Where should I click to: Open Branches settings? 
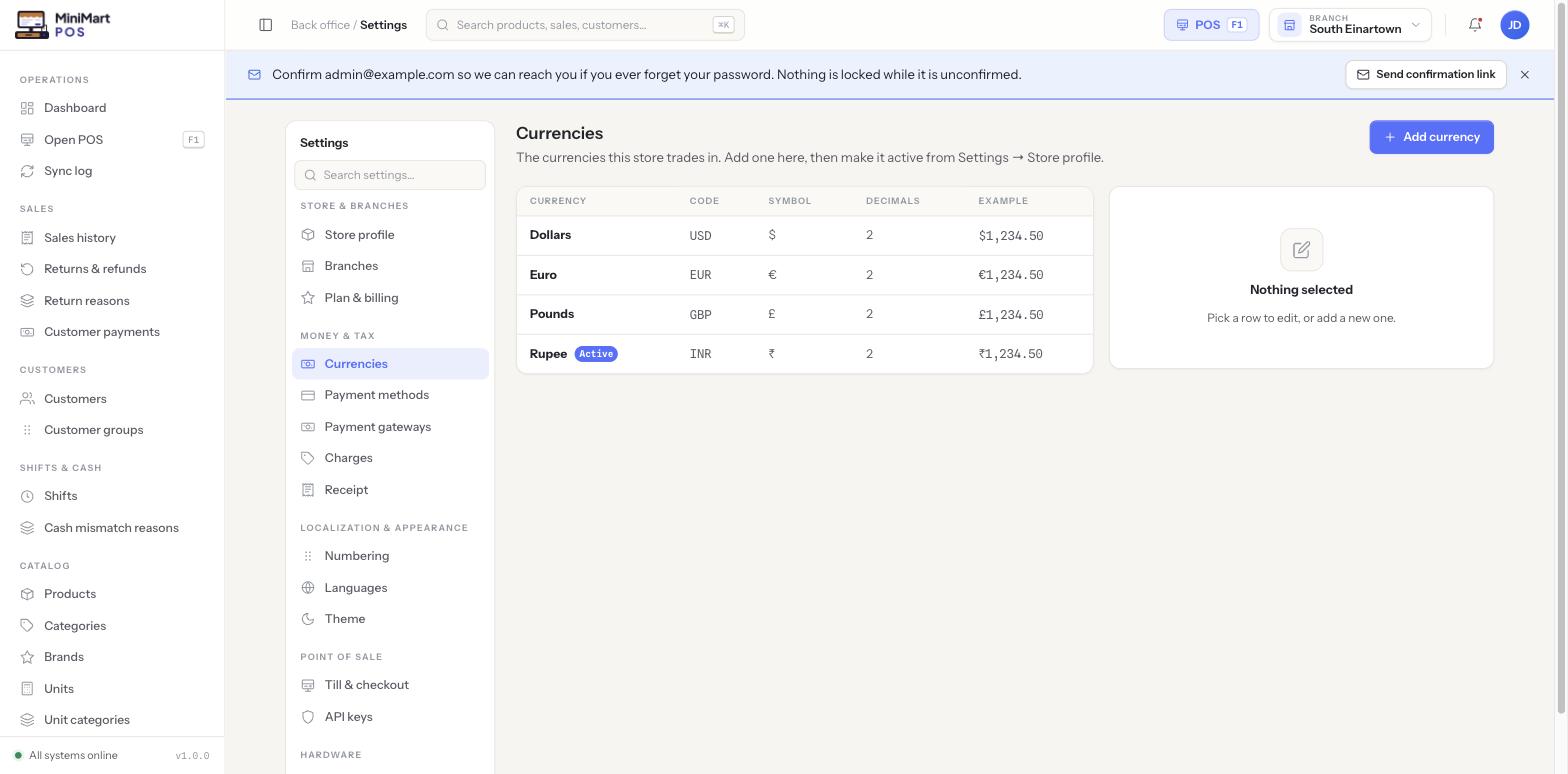(390, 266)
